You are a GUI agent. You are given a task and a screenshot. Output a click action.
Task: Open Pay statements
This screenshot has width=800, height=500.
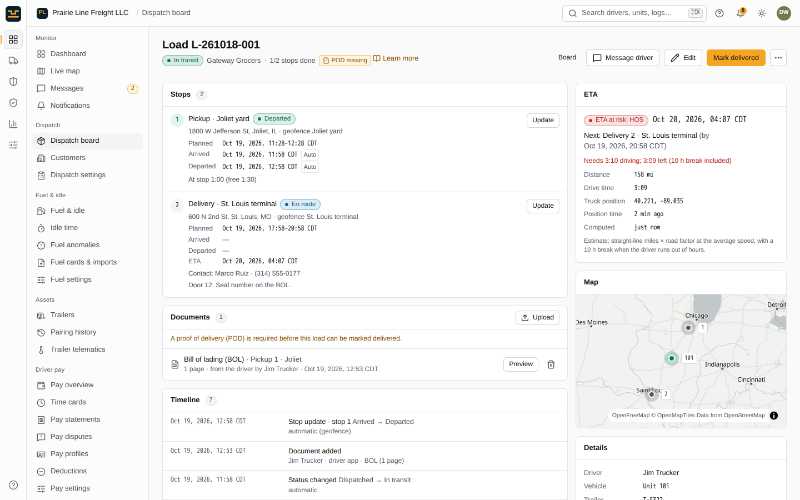(x=87, y=419)
